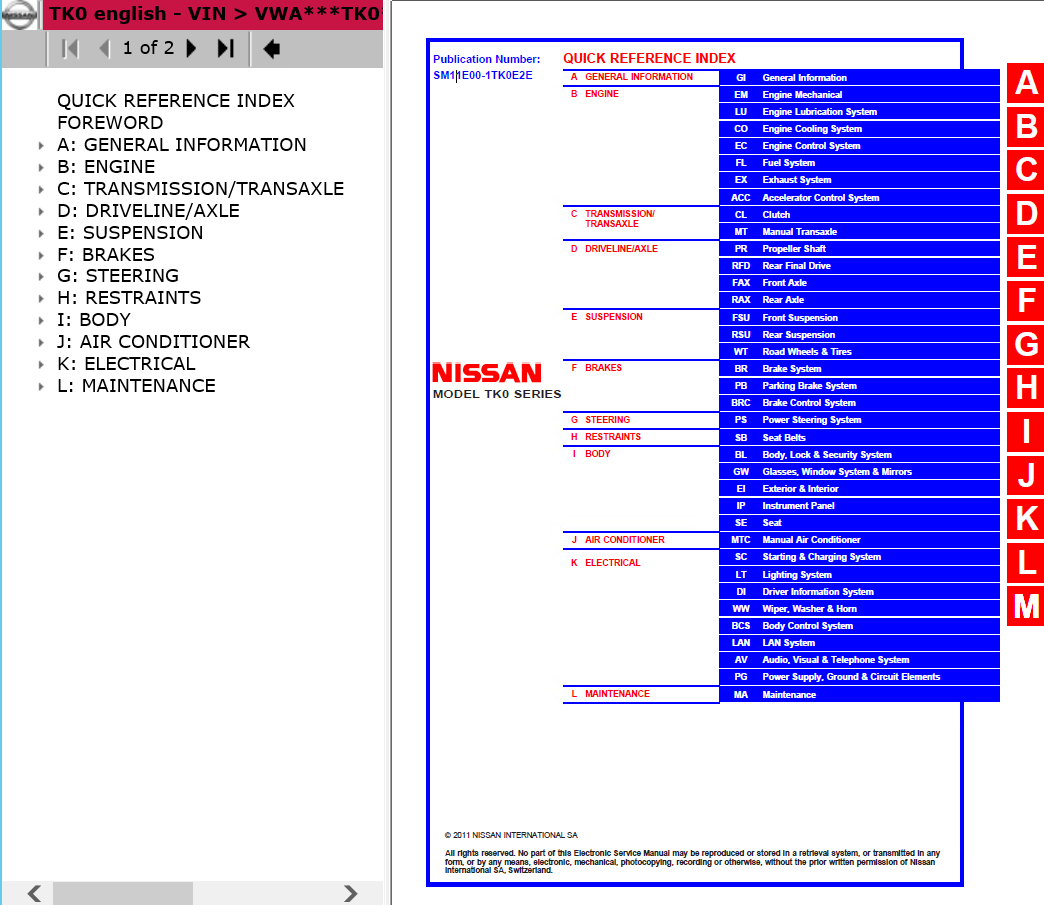Open ACC Accelerator Control System section
The image size is (1044, 905).
(860, 197)
